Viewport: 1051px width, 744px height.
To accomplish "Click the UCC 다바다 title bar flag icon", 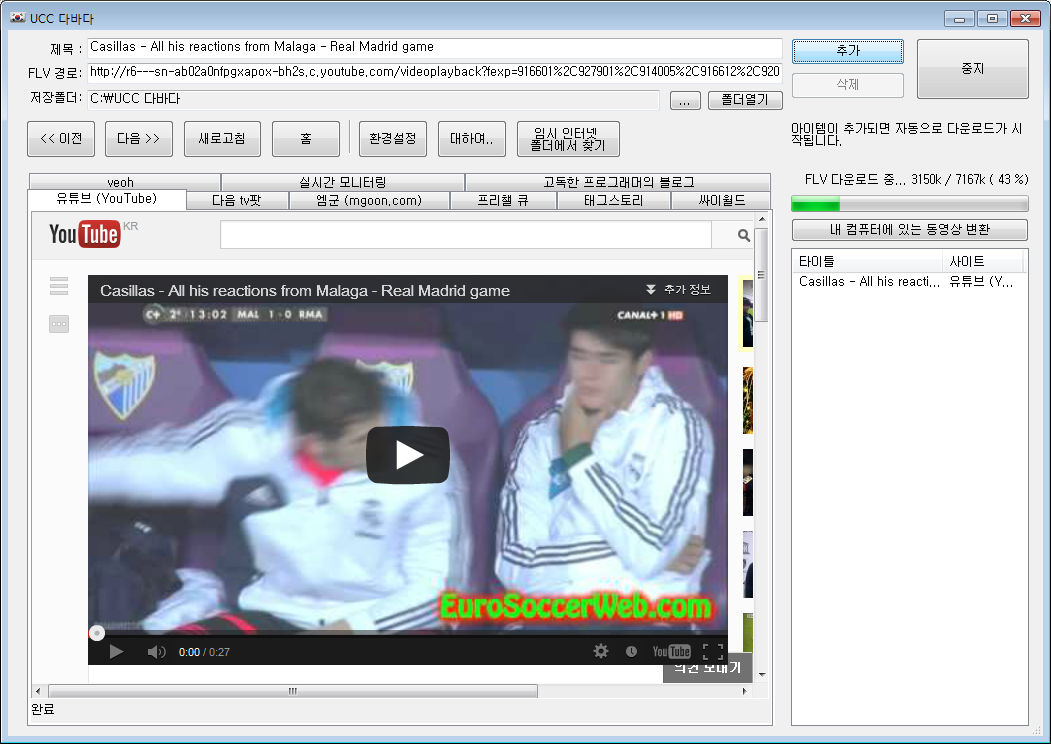I will (17, 18).
